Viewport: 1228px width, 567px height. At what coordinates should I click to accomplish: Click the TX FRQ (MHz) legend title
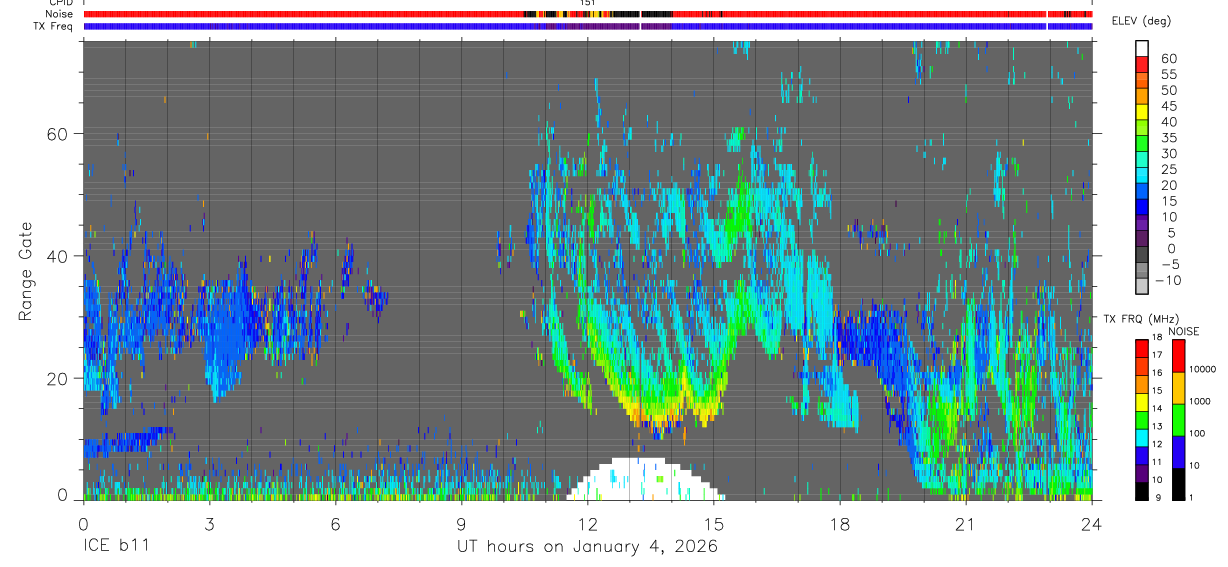coord(1140,318)
